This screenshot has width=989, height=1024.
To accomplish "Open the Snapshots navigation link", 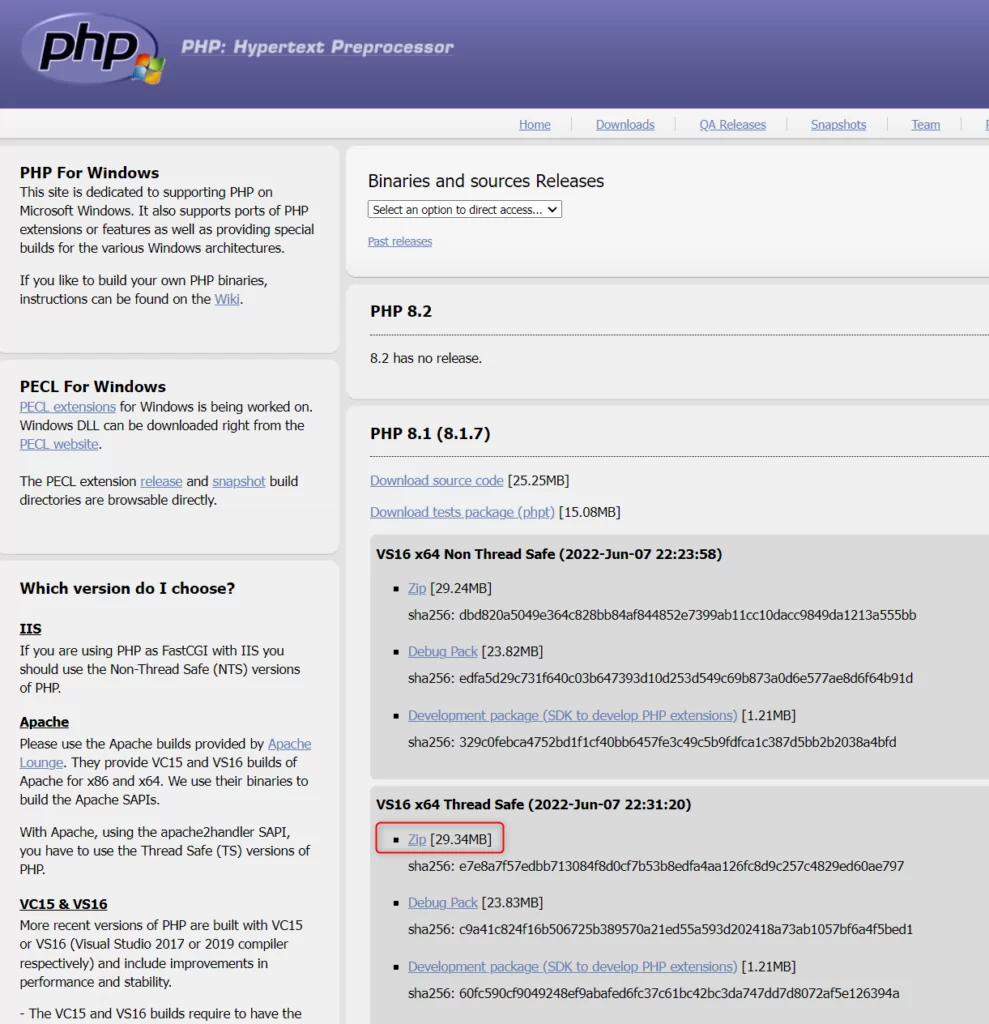I will click(838, 125).
